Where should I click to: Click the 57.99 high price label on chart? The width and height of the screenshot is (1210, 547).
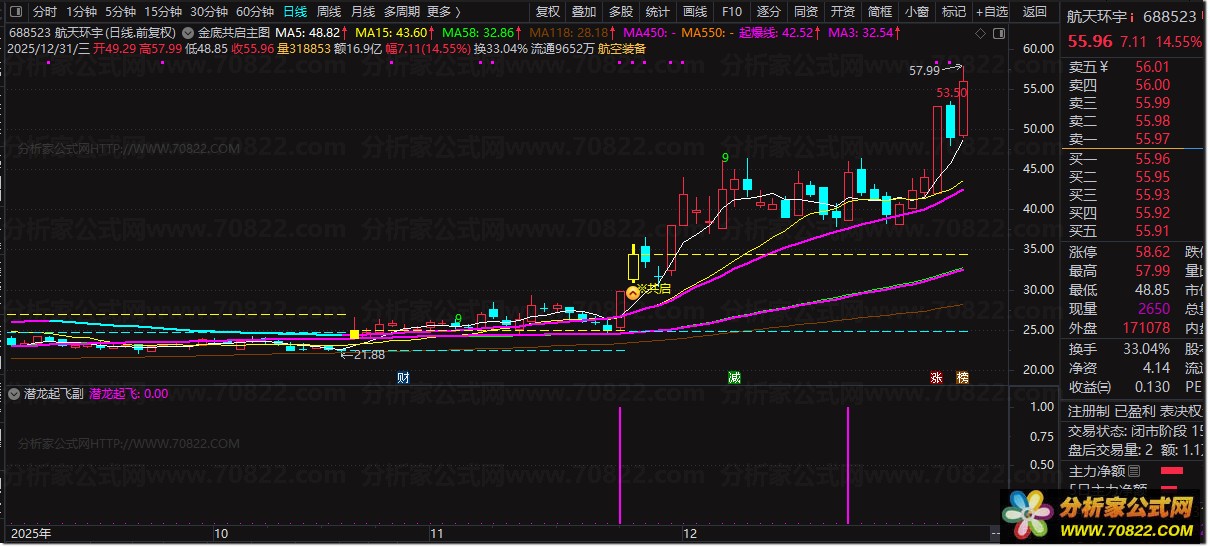(925, 71)
